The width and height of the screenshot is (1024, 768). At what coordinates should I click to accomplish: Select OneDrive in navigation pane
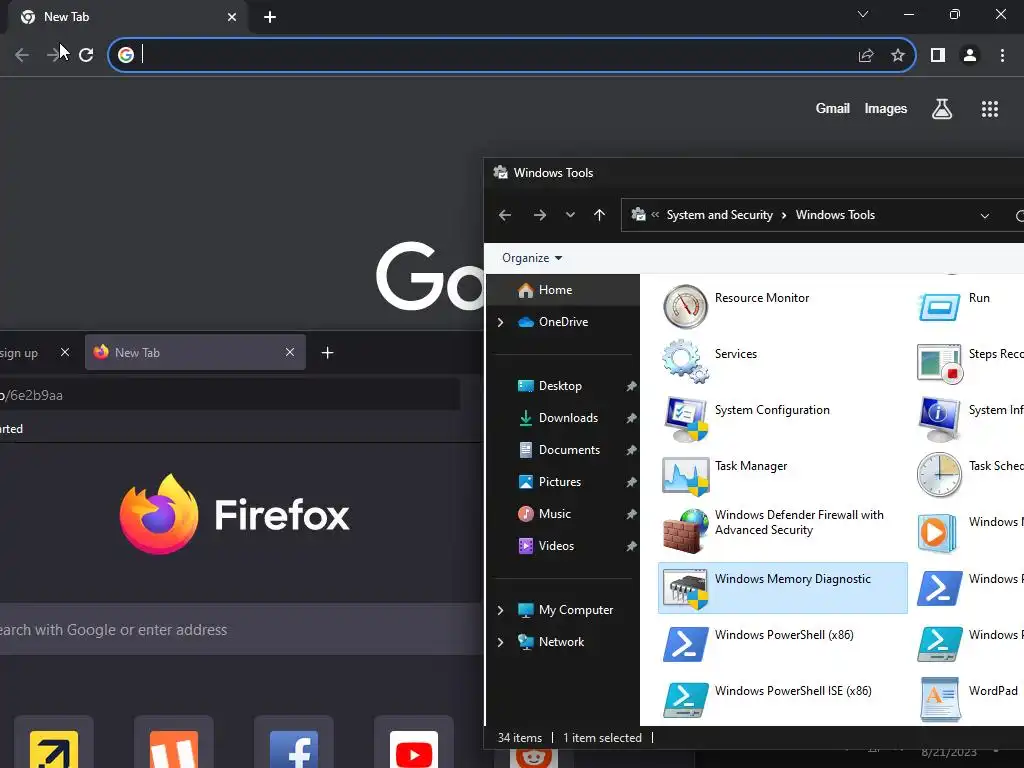pyautogui.click(x=563, y=322)
